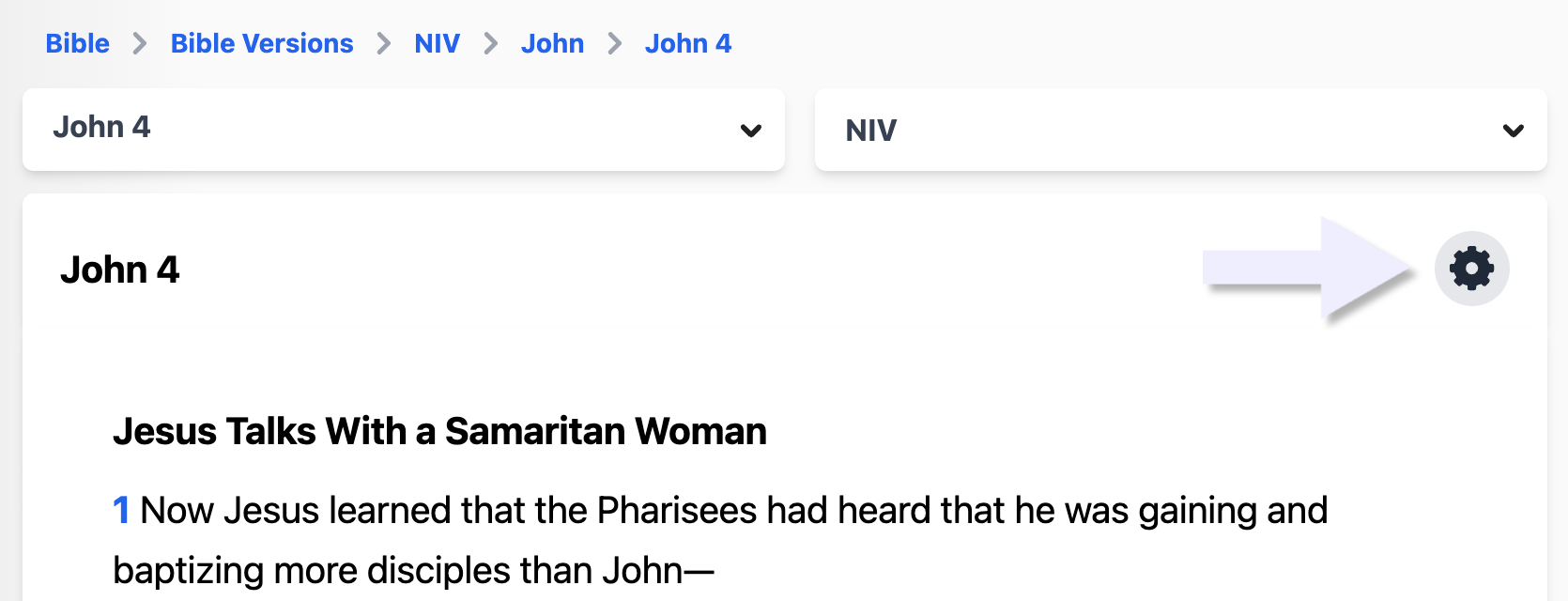Click the line 'baptizing more disciples than John'

413,571
